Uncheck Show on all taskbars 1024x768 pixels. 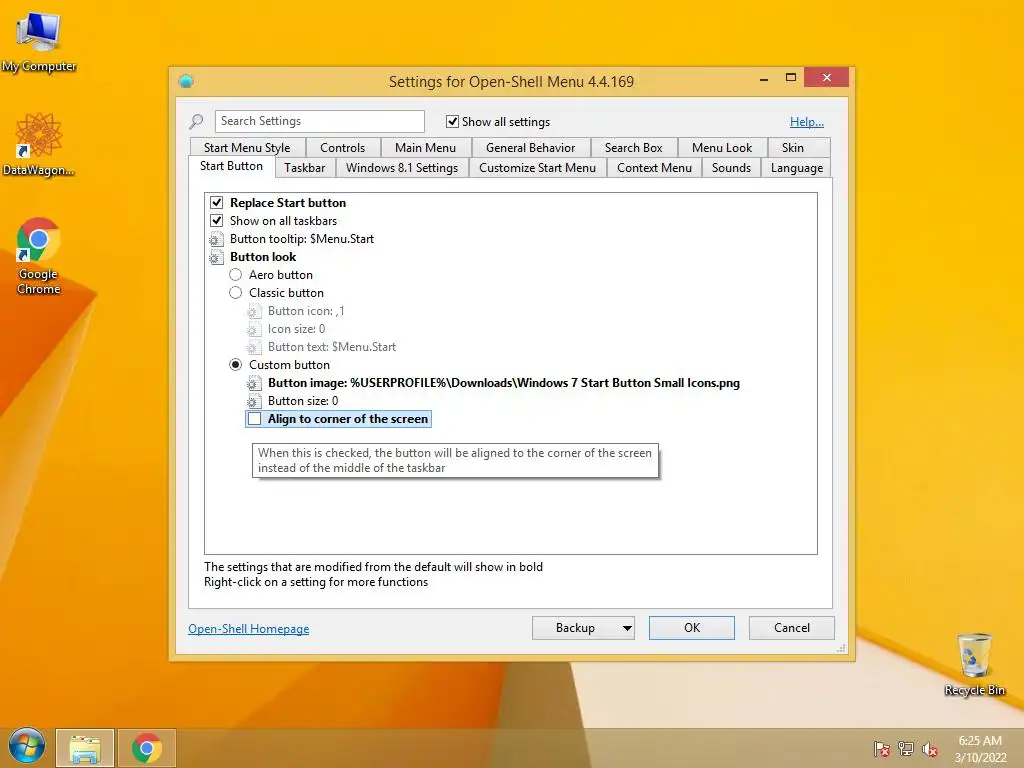(x=217, y=221)
